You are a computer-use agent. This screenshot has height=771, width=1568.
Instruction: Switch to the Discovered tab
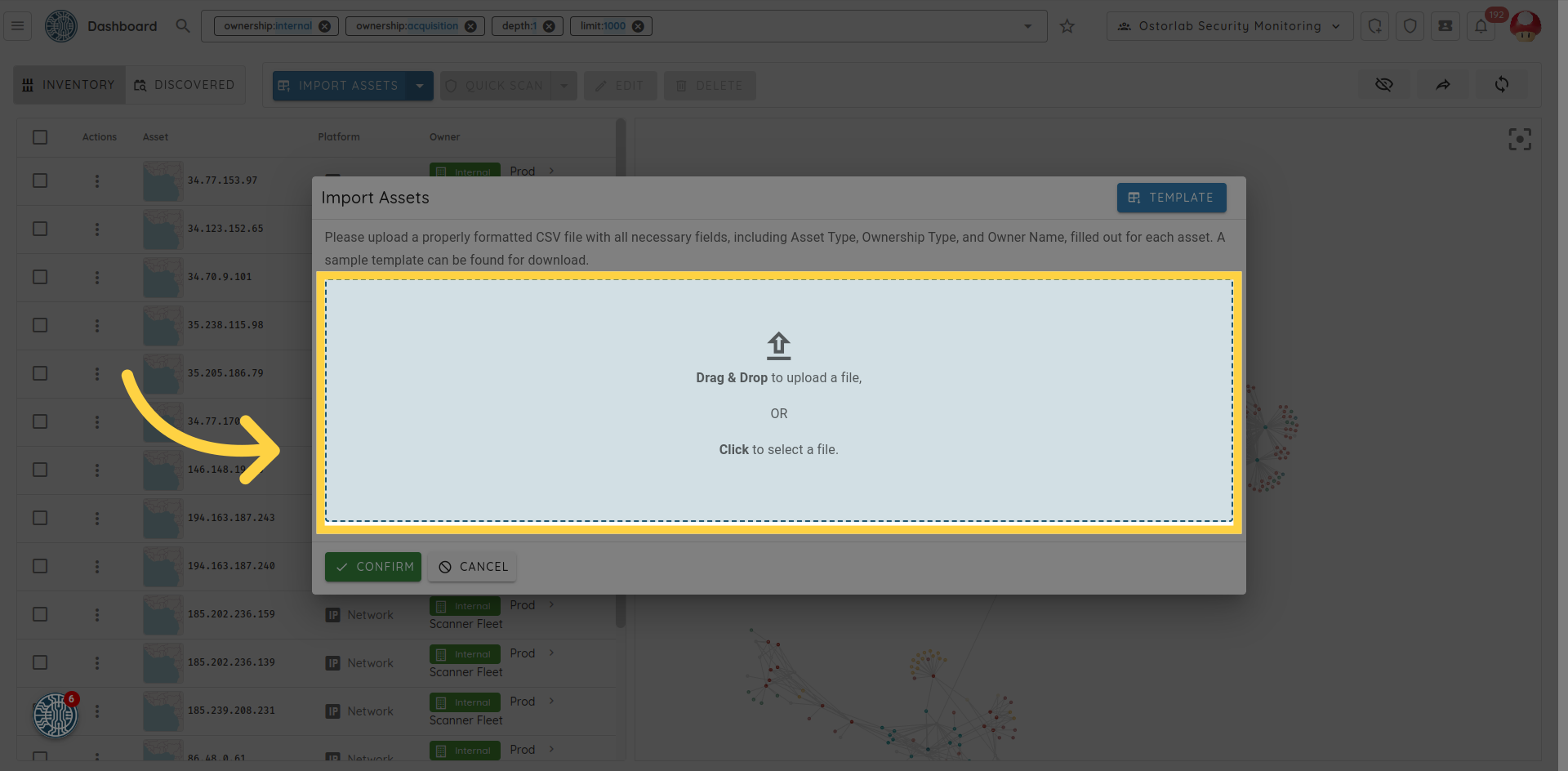185,85
